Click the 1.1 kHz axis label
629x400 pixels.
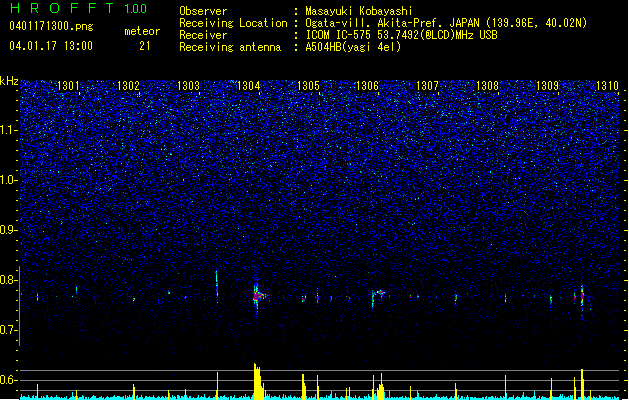point(9,130)
